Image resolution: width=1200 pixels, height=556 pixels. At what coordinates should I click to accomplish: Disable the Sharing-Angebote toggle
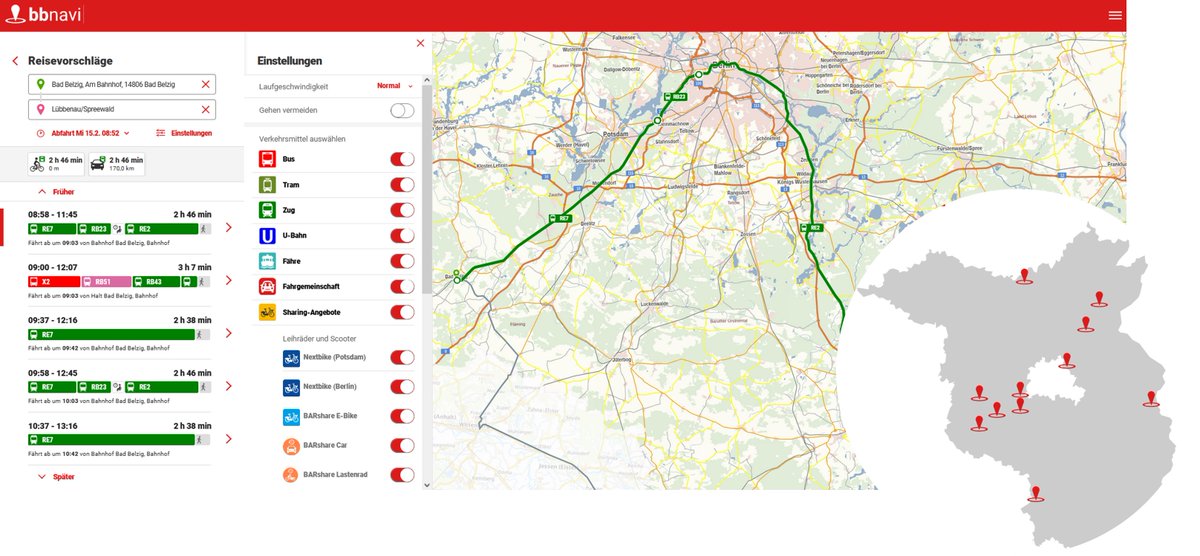402,312
